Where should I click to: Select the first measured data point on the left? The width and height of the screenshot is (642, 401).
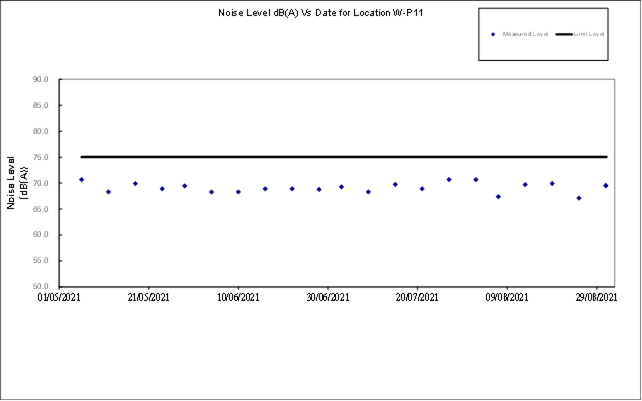point(81,180)
